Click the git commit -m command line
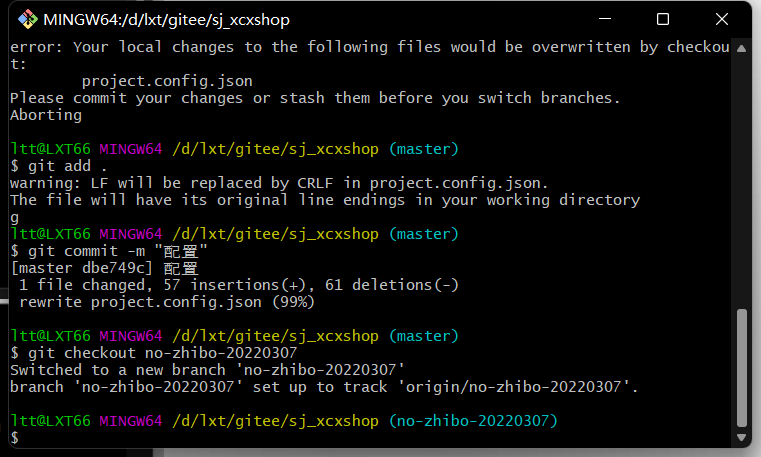Screen dimensions: 761x457 109,251
